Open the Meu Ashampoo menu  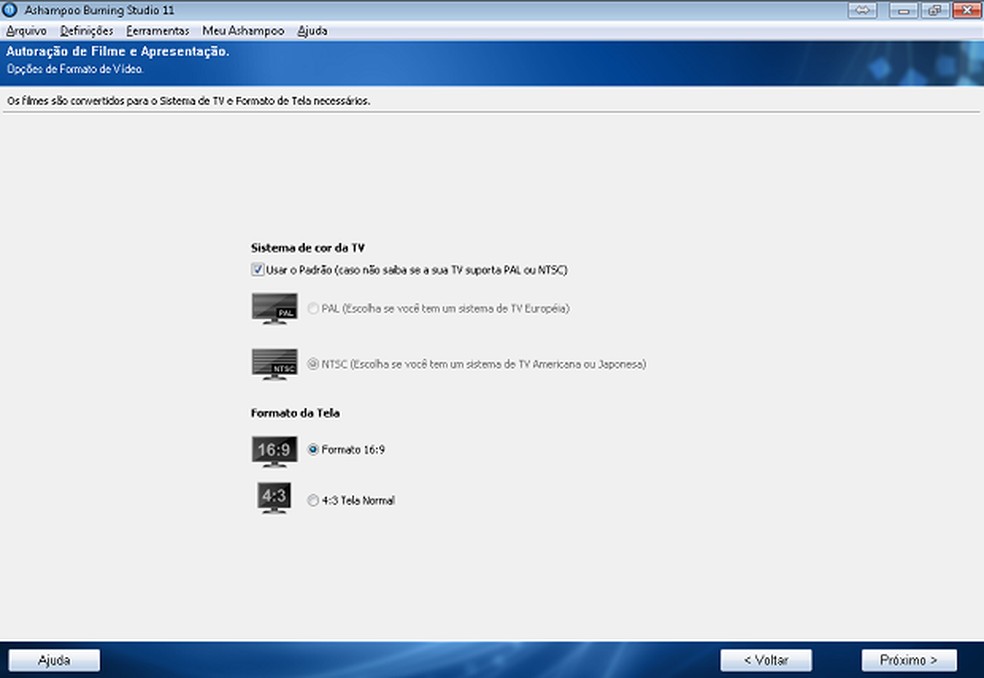point(243,31)
